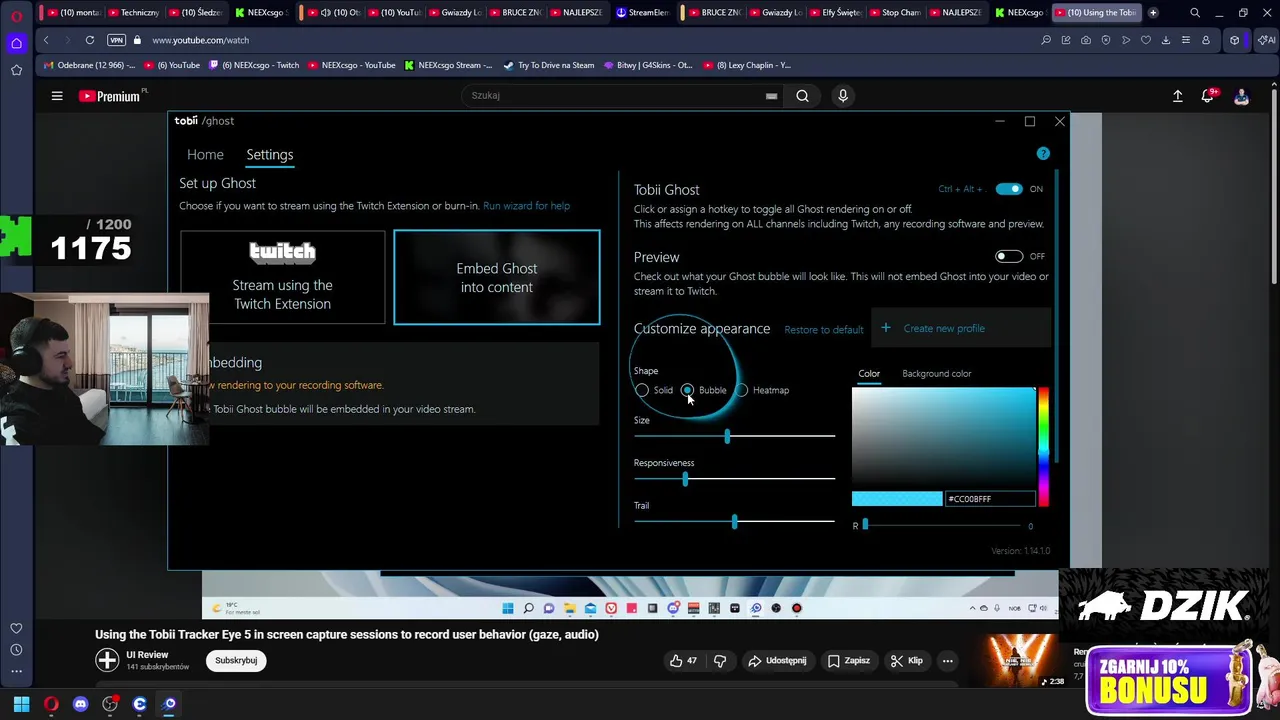Image resolution: width=1280 pixels, height=720 pixels.
Task: Click Restore to default
Action: click(x=823, y=330)
